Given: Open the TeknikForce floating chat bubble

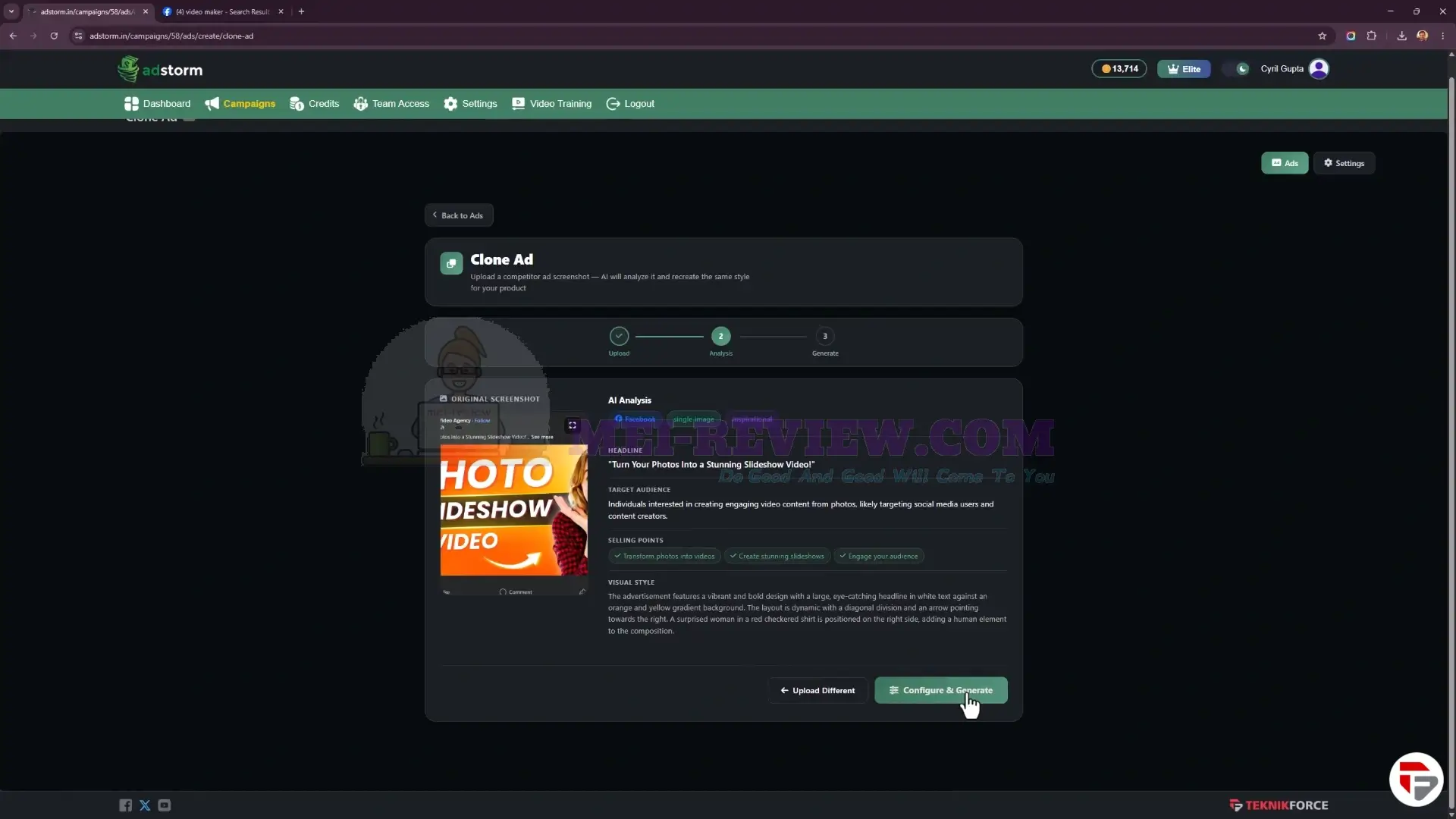Looking at the screenshot, I should point(1416,780).
